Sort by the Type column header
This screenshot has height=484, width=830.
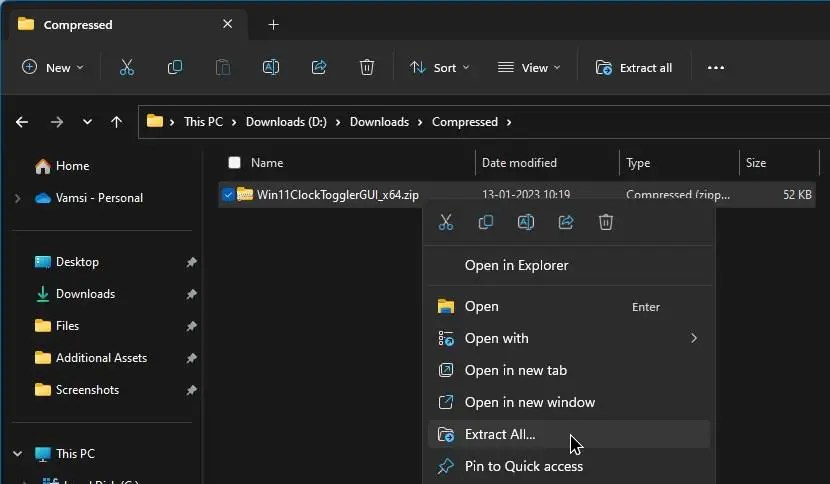coord(638,163)
